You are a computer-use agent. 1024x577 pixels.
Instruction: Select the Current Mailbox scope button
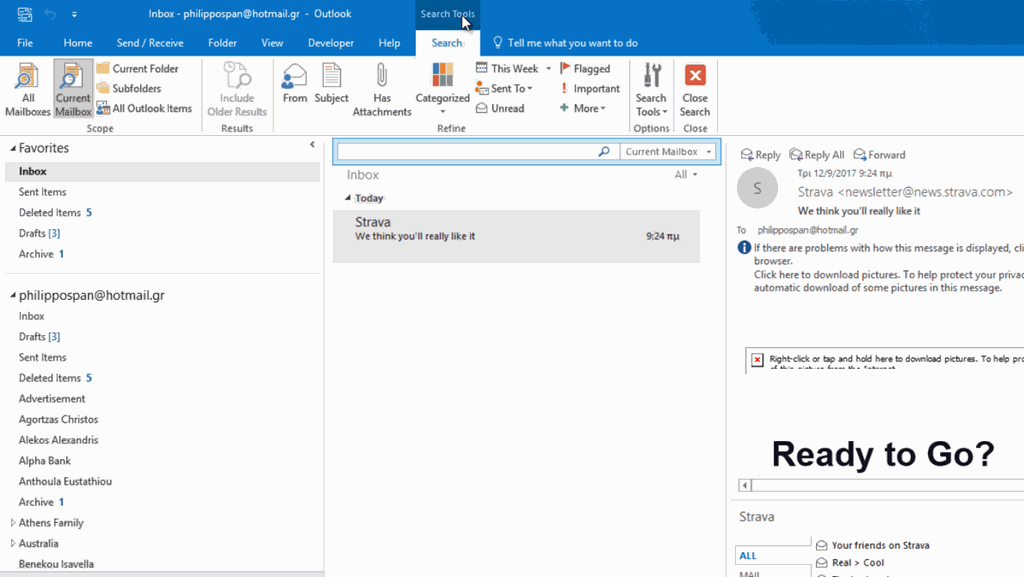point(73,89)
